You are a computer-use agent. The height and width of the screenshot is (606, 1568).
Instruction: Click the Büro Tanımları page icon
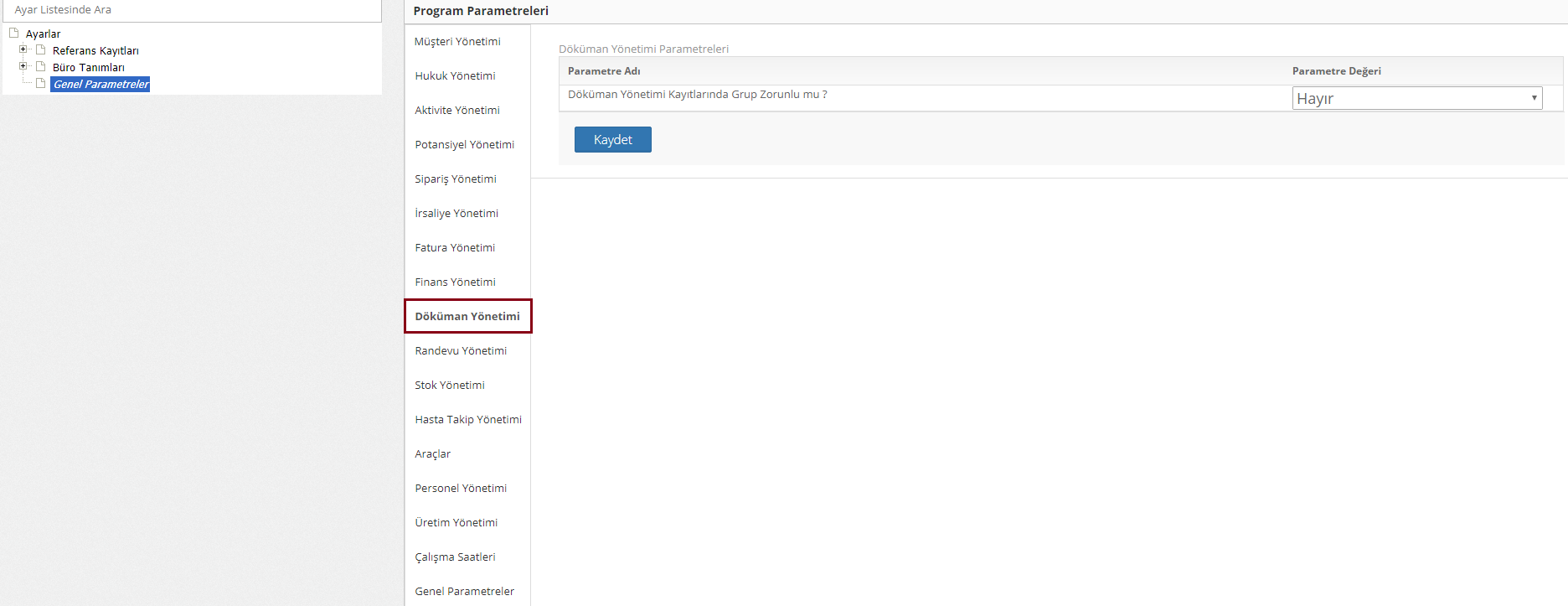40,67
